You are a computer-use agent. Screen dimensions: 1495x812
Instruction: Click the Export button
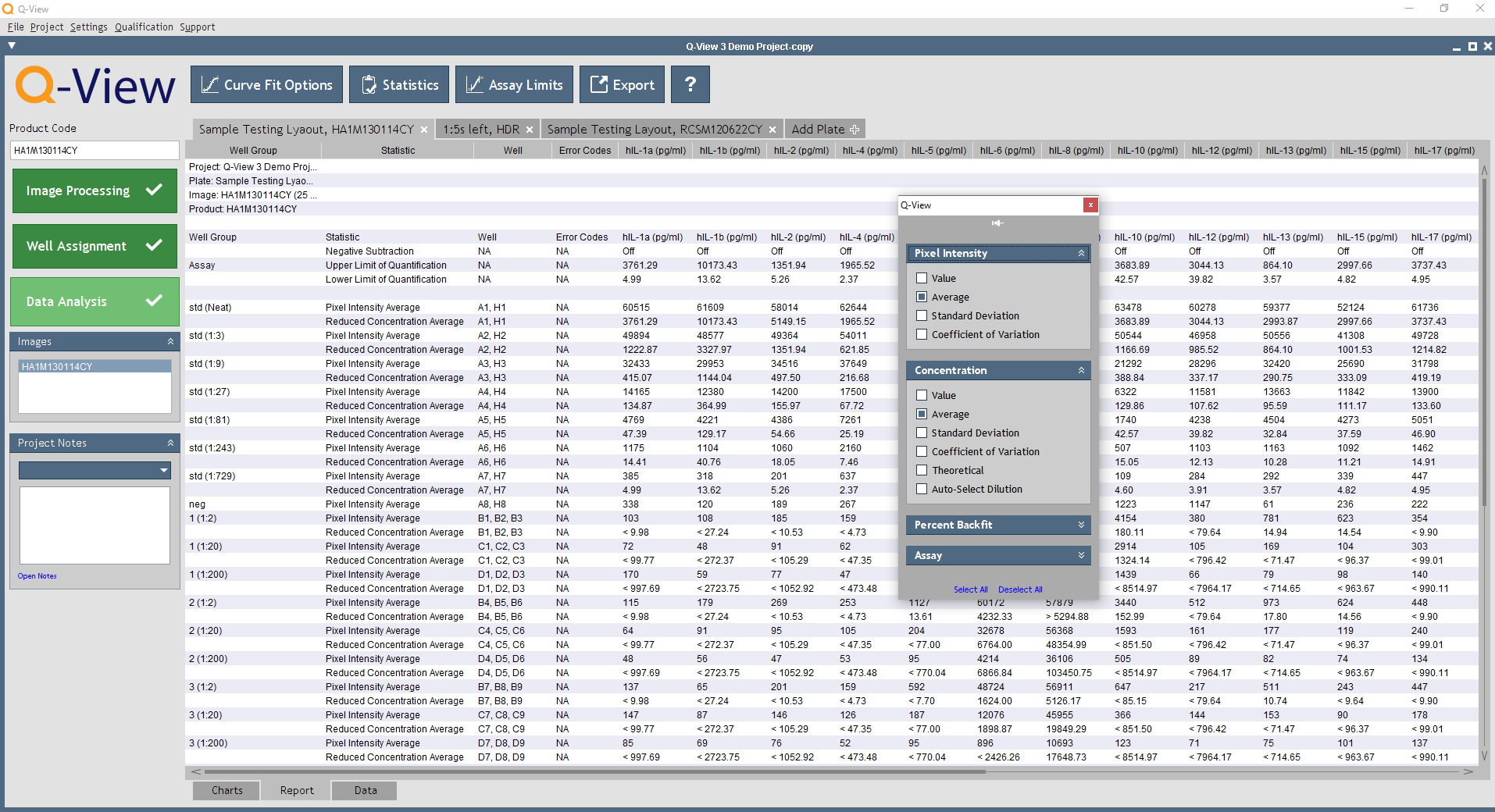coord(622,84)
